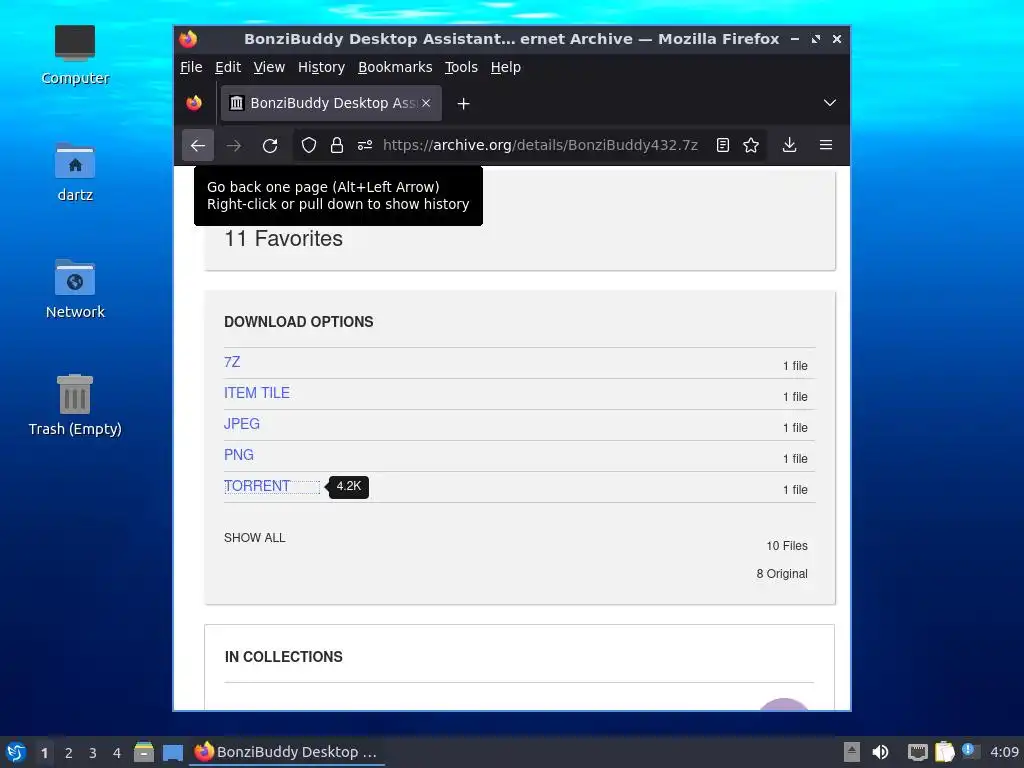Image resolution: width=1024 pixels, height=768 pixels.
Task: Click the Firefox logo in the title bar
Action: click(188, 39)
